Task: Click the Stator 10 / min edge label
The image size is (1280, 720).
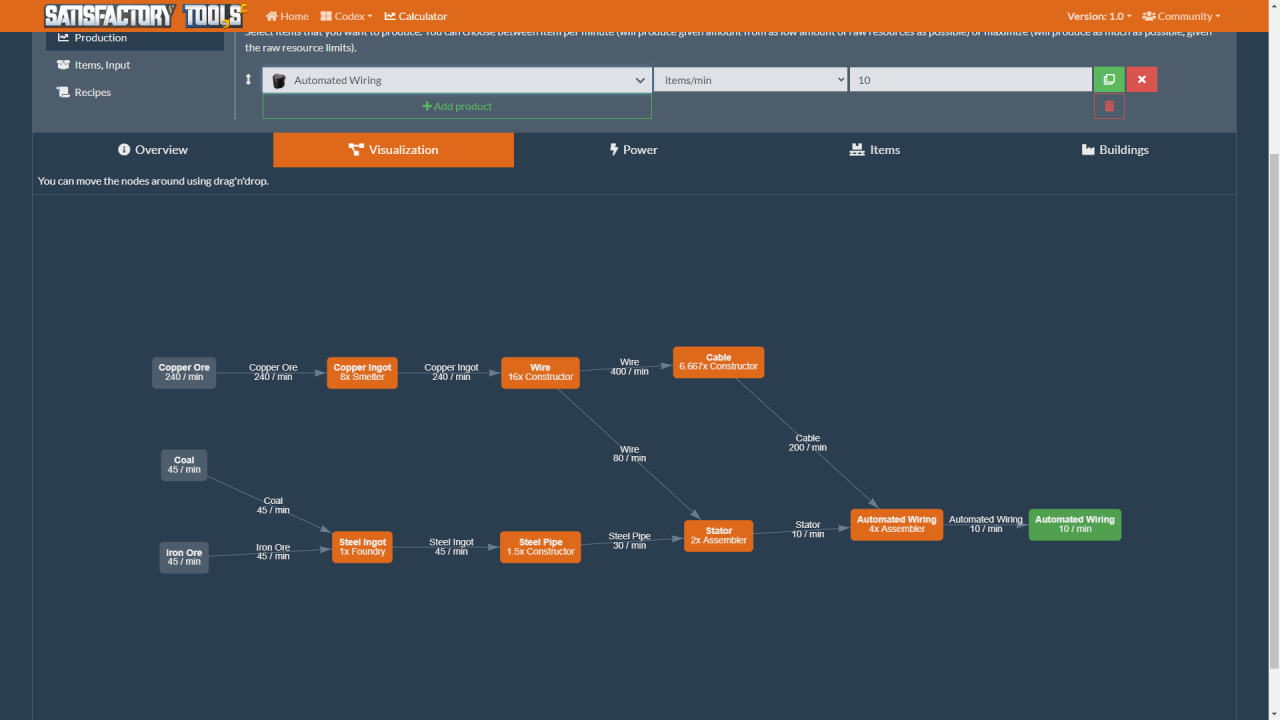Action: 807,529
